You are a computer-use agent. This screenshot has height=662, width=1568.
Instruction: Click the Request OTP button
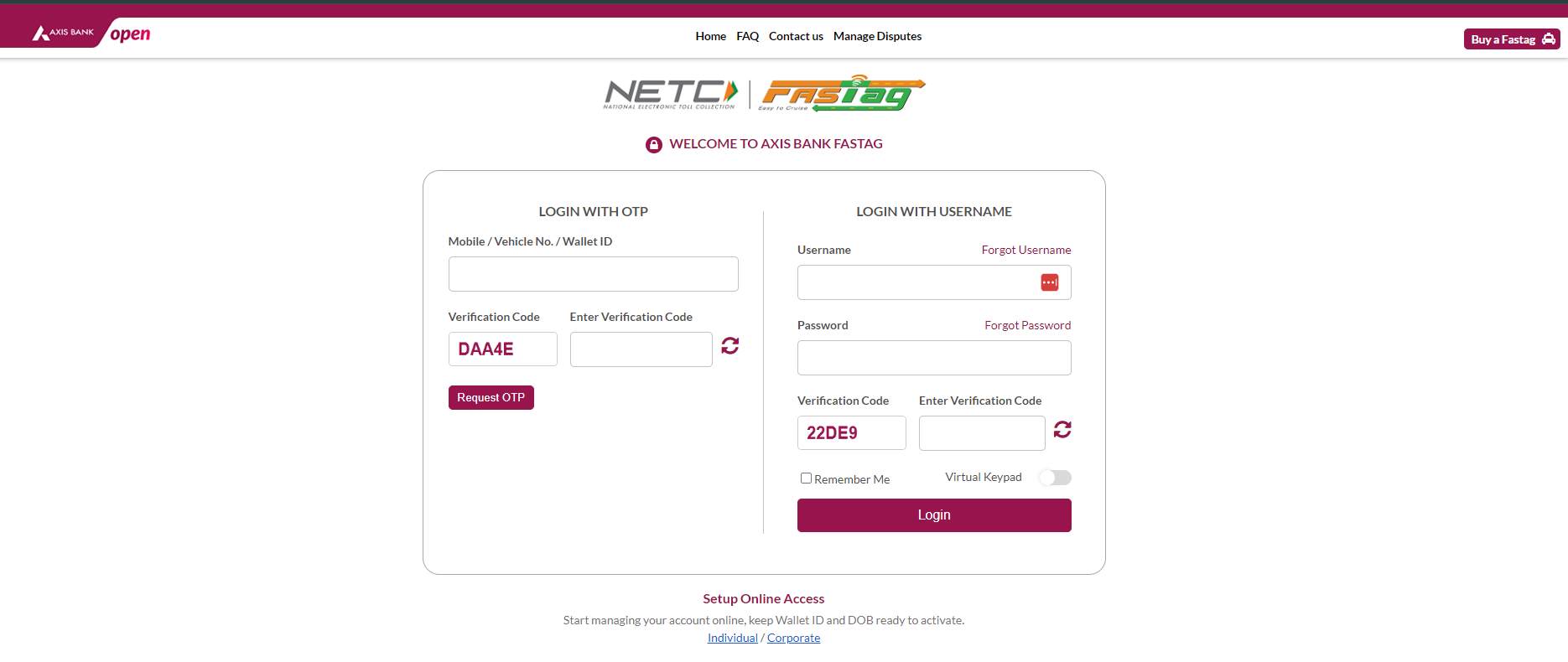click(491, 397)
